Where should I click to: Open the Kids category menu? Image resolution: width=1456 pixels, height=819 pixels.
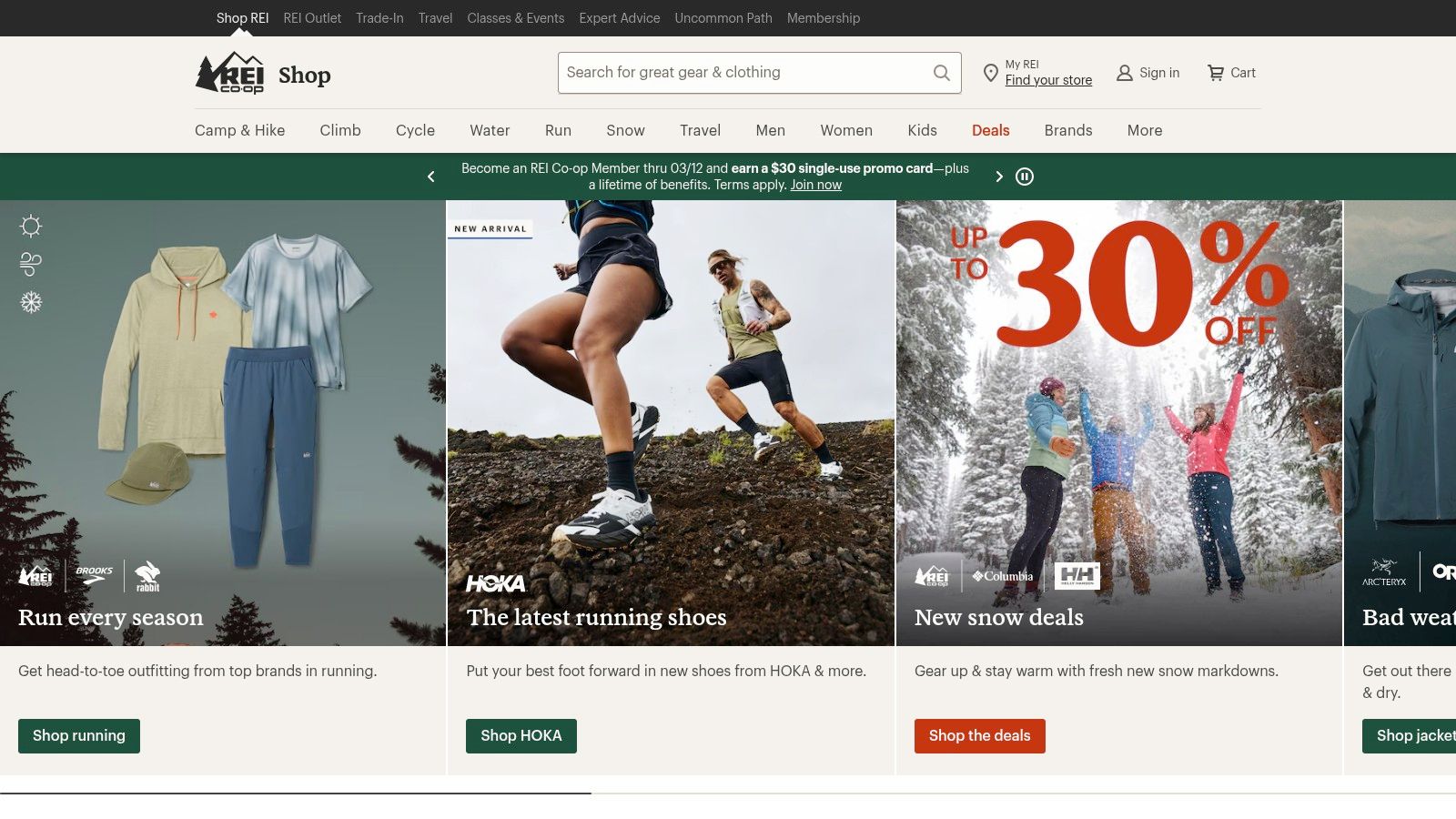click(x=923, y=130)
